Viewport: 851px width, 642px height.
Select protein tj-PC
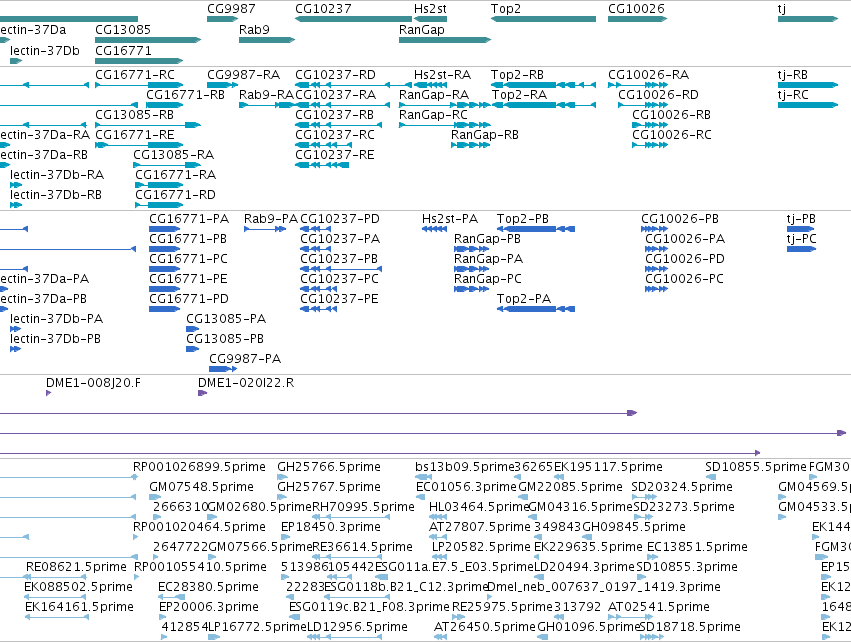click(802, 239)
